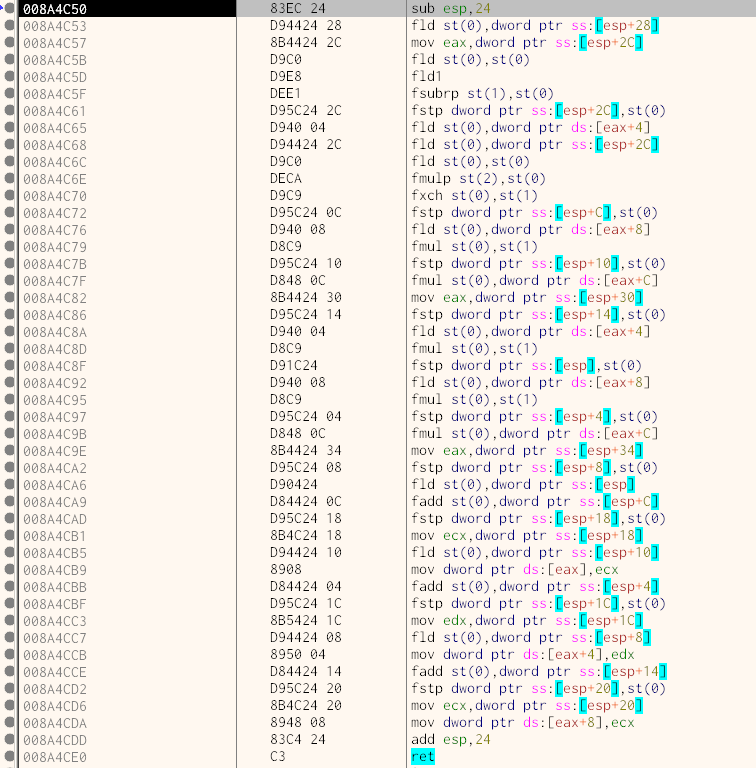Select the opcode bytes DECA

pos(286,178)
